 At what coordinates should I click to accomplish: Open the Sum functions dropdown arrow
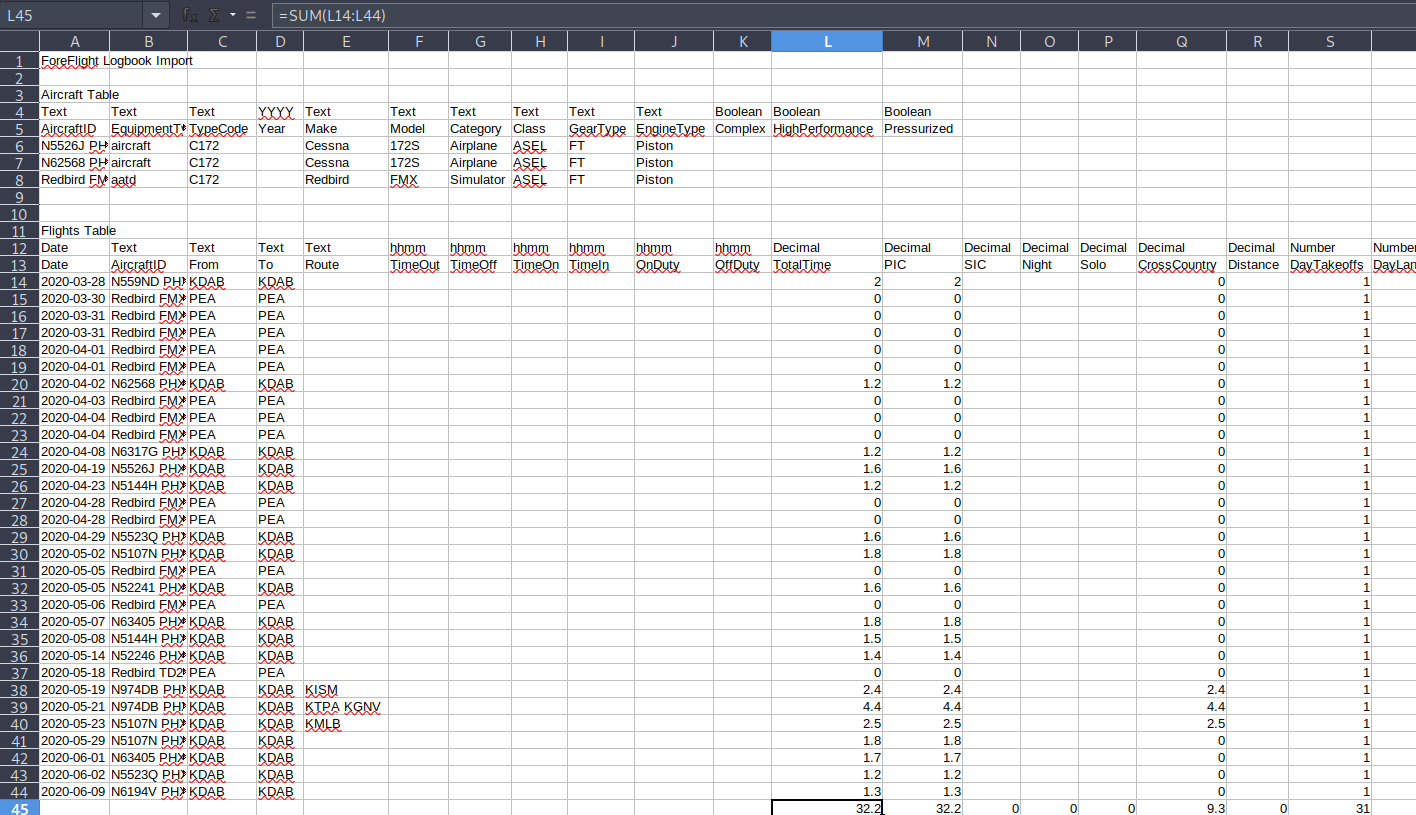[x=232, y=15]
